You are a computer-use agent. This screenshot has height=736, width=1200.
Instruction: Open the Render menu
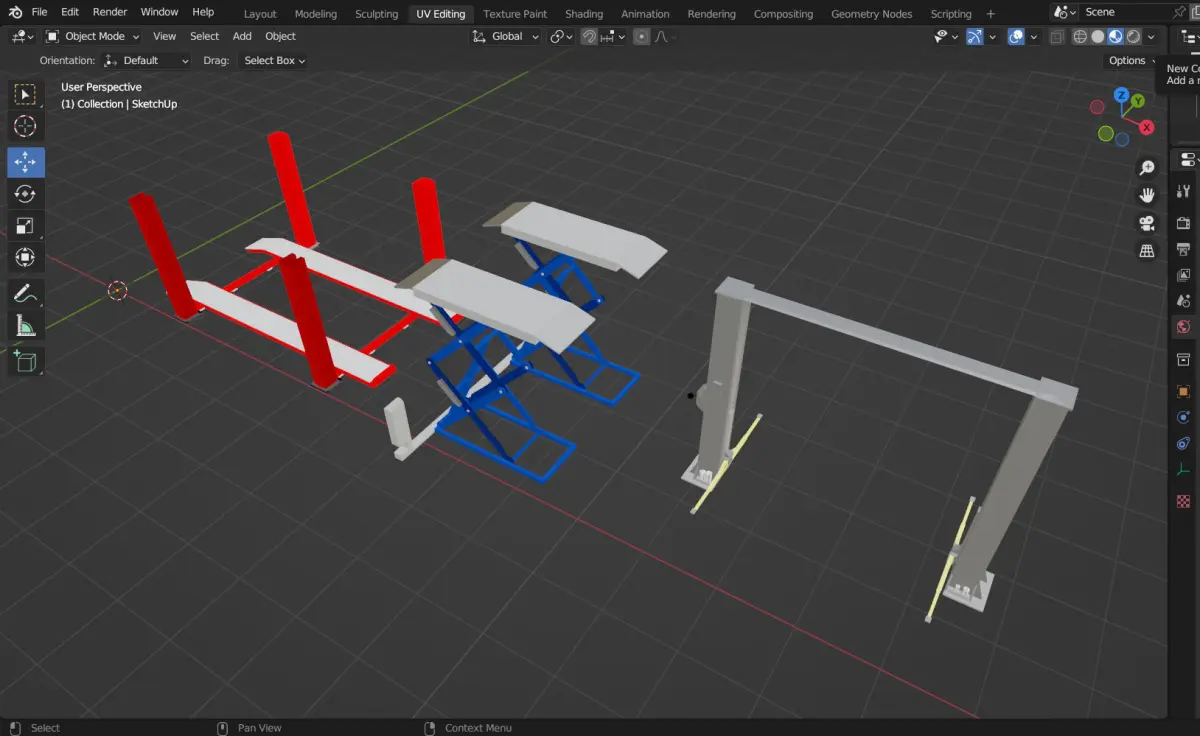pos(110,12)
